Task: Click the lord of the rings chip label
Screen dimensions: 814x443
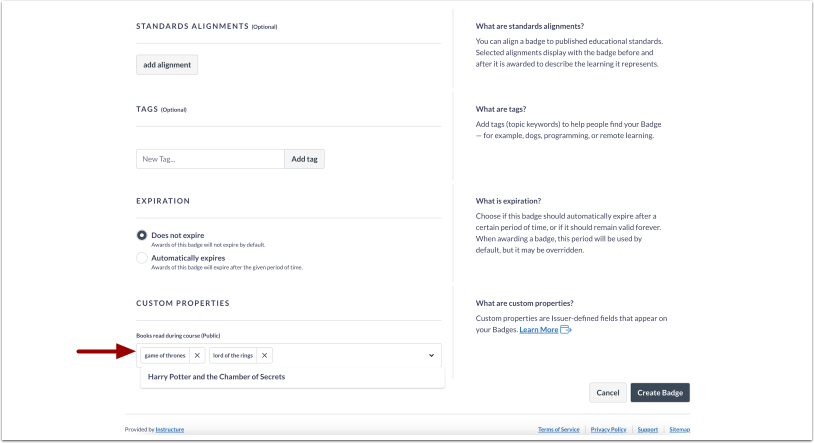Action: coord(232,355)
